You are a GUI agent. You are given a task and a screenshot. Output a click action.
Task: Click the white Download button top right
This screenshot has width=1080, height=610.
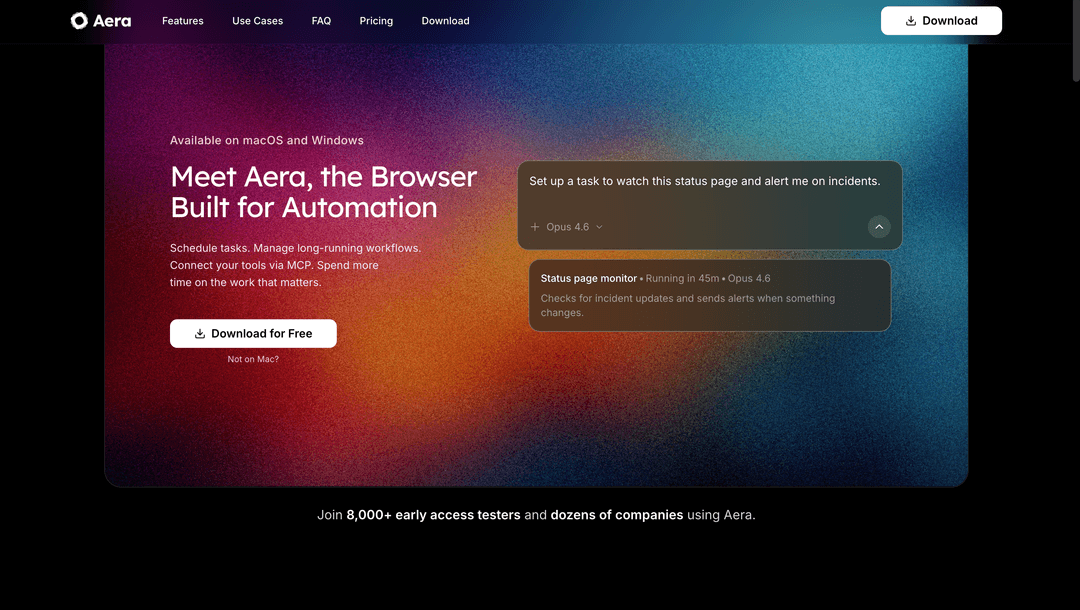pyautogui.click(x=941, y=20)
